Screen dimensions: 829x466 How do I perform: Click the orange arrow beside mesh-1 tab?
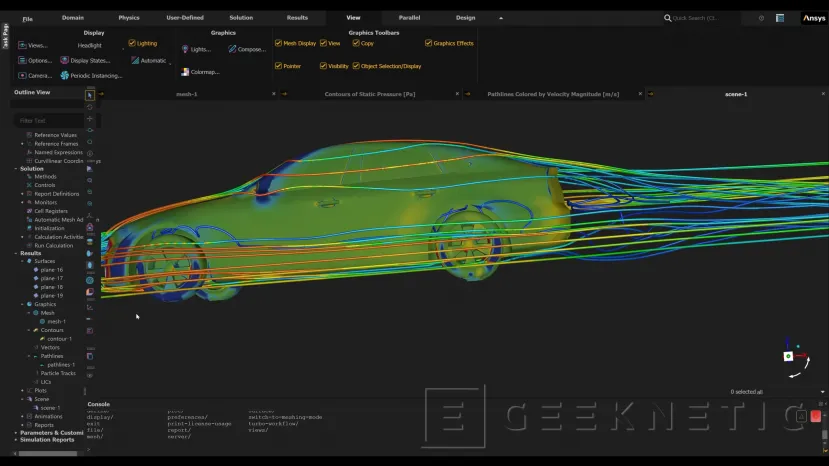101,94
